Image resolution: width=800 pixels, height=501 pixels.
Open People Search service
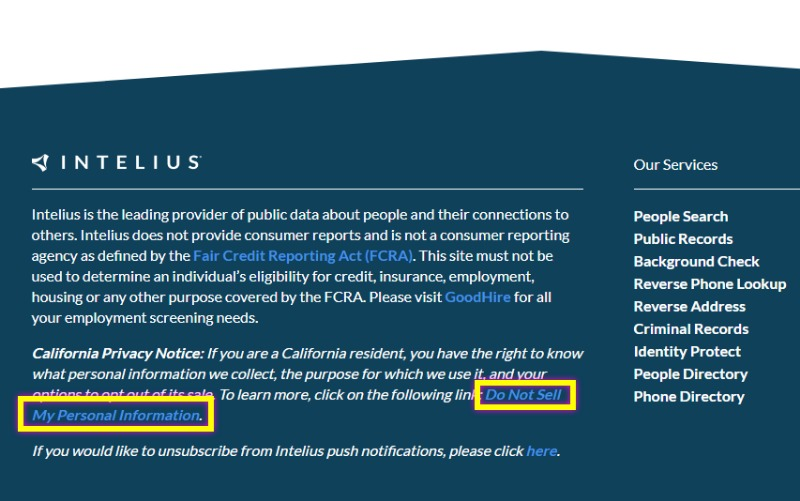(x=681, y=216)
